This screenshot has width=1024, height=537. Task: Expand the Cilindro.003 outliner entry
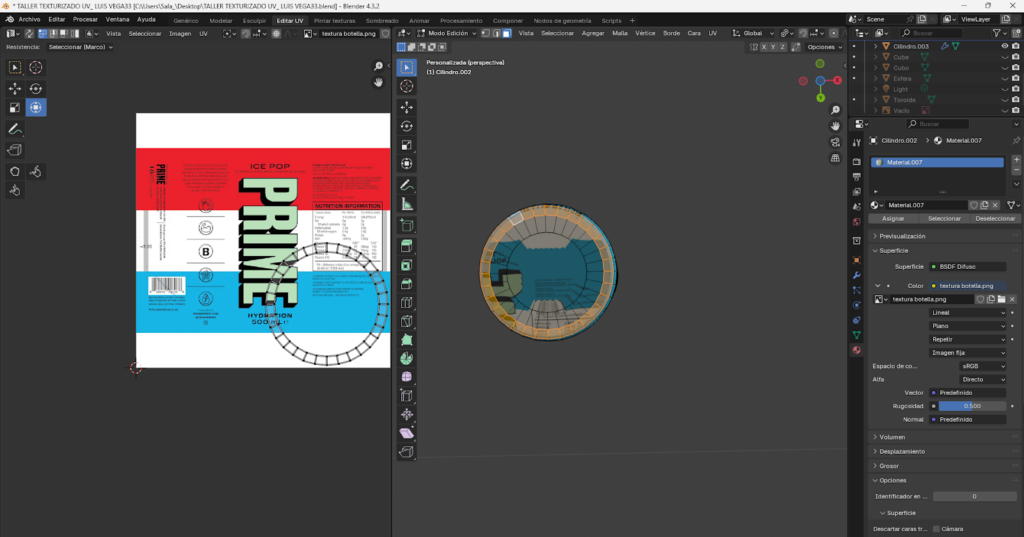pos(876,46)
